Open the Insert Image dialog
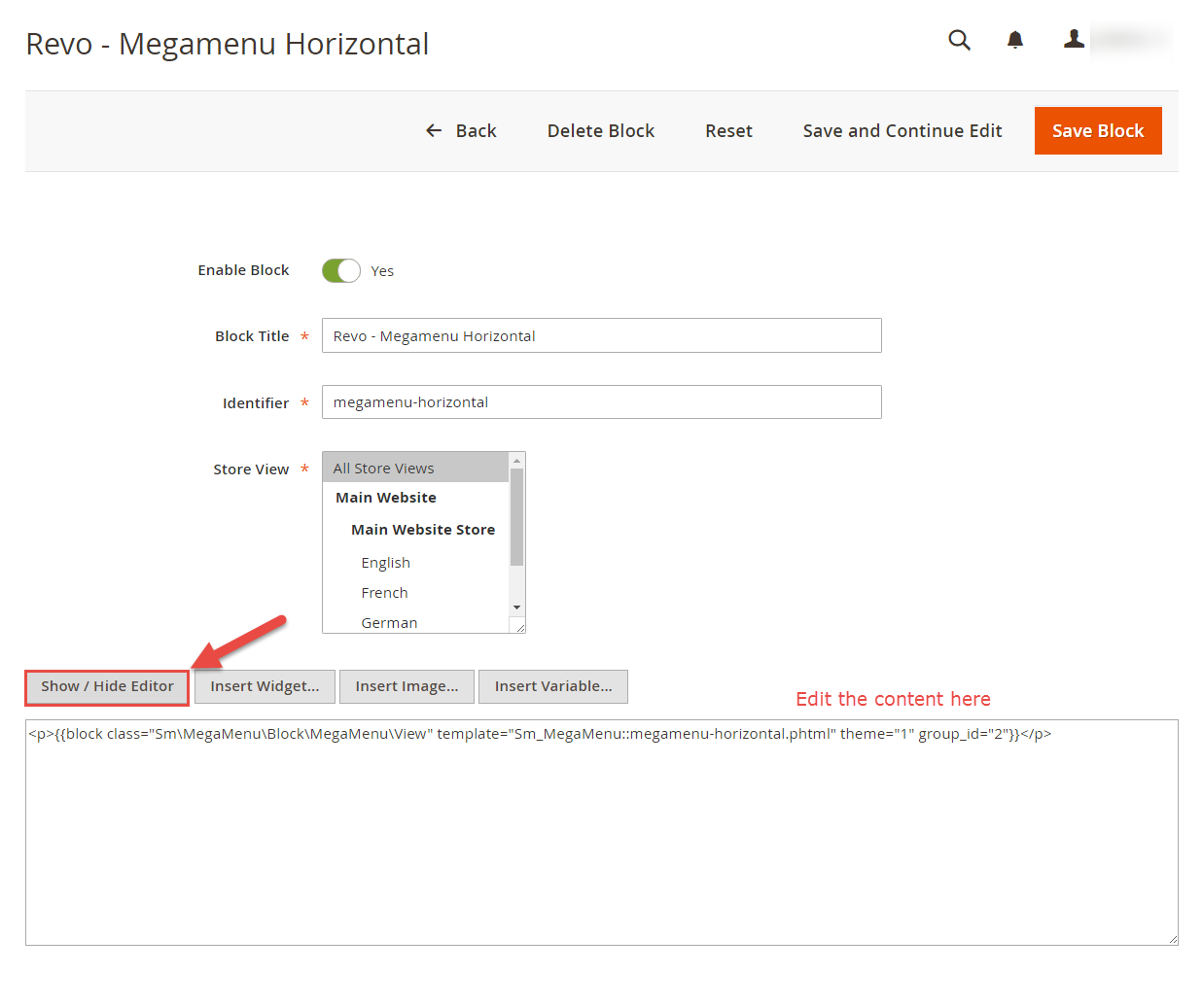 point(407,686)
